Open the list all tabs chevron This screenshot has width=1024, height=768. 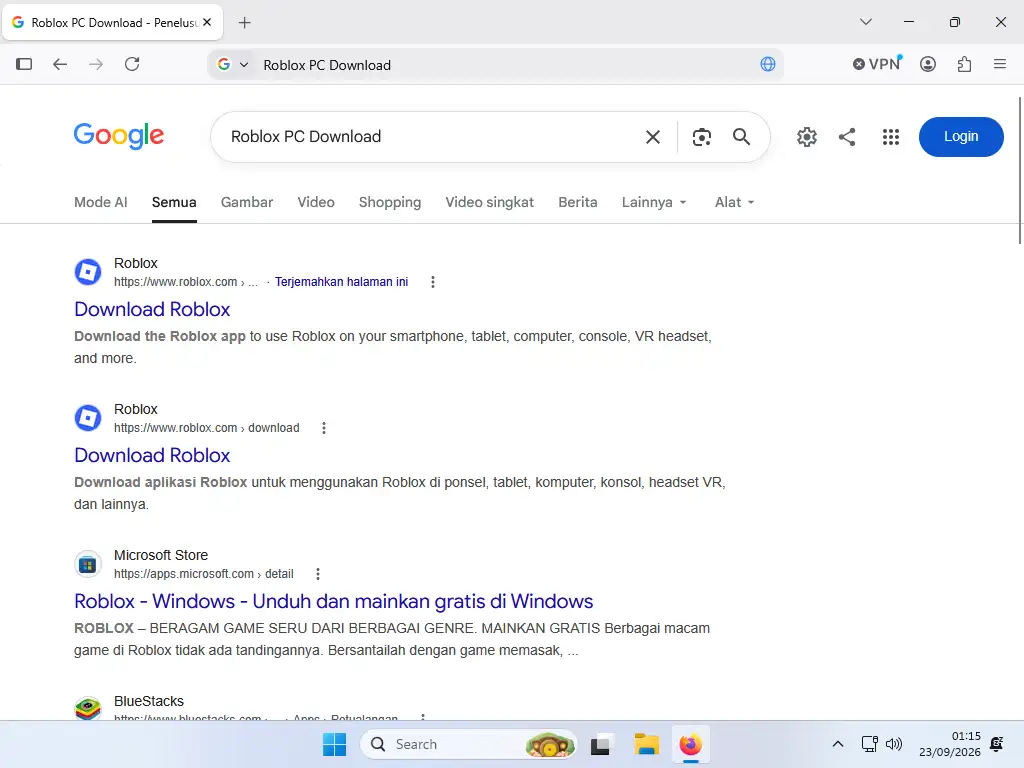pos(866,22)
